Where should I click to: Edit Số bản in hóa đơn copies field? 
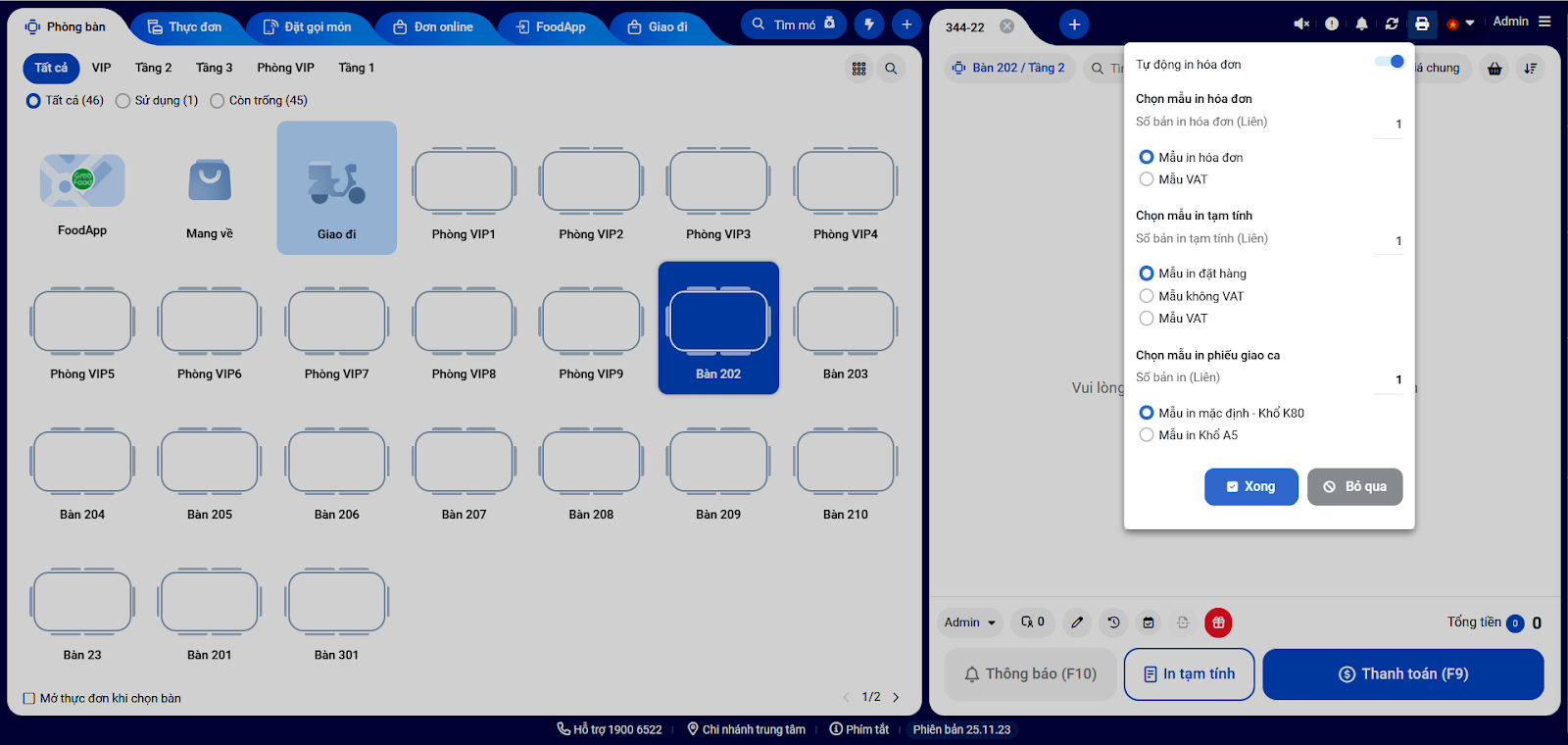pyautogui.click(x=1389, y=124)
